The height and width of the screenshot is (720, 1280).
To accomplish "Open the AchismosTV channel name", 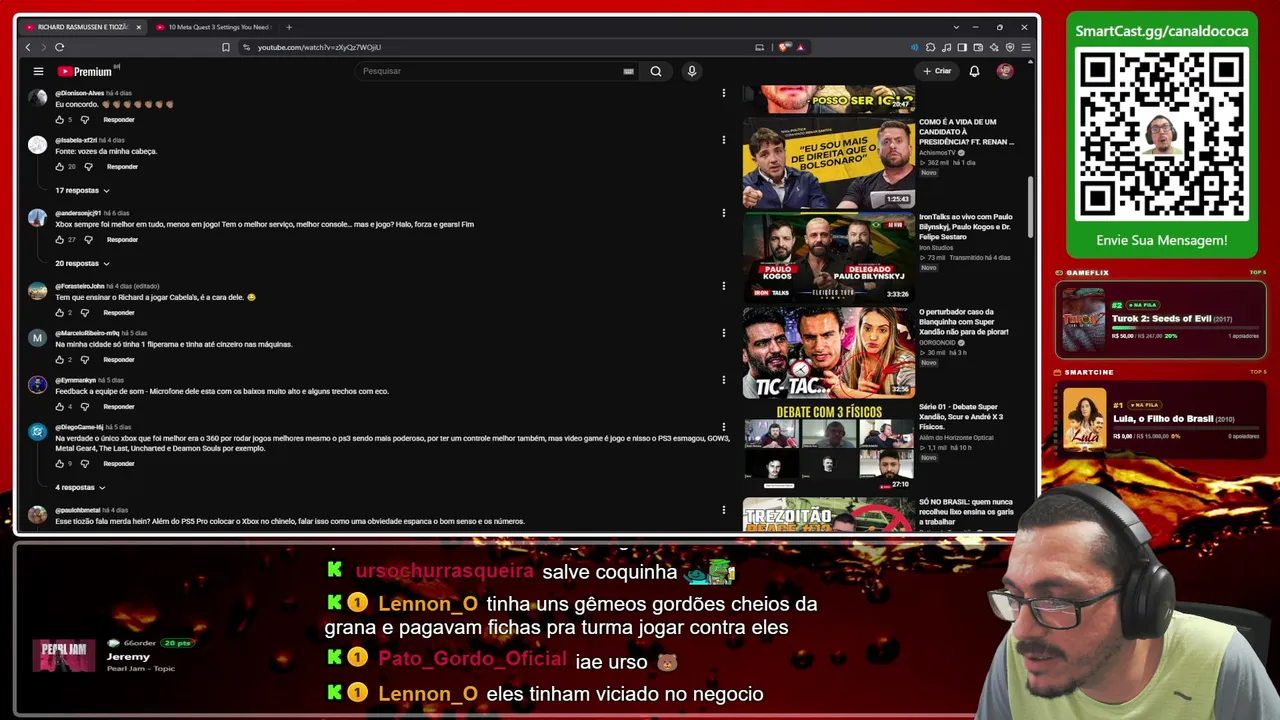I will tap(937, 153).
